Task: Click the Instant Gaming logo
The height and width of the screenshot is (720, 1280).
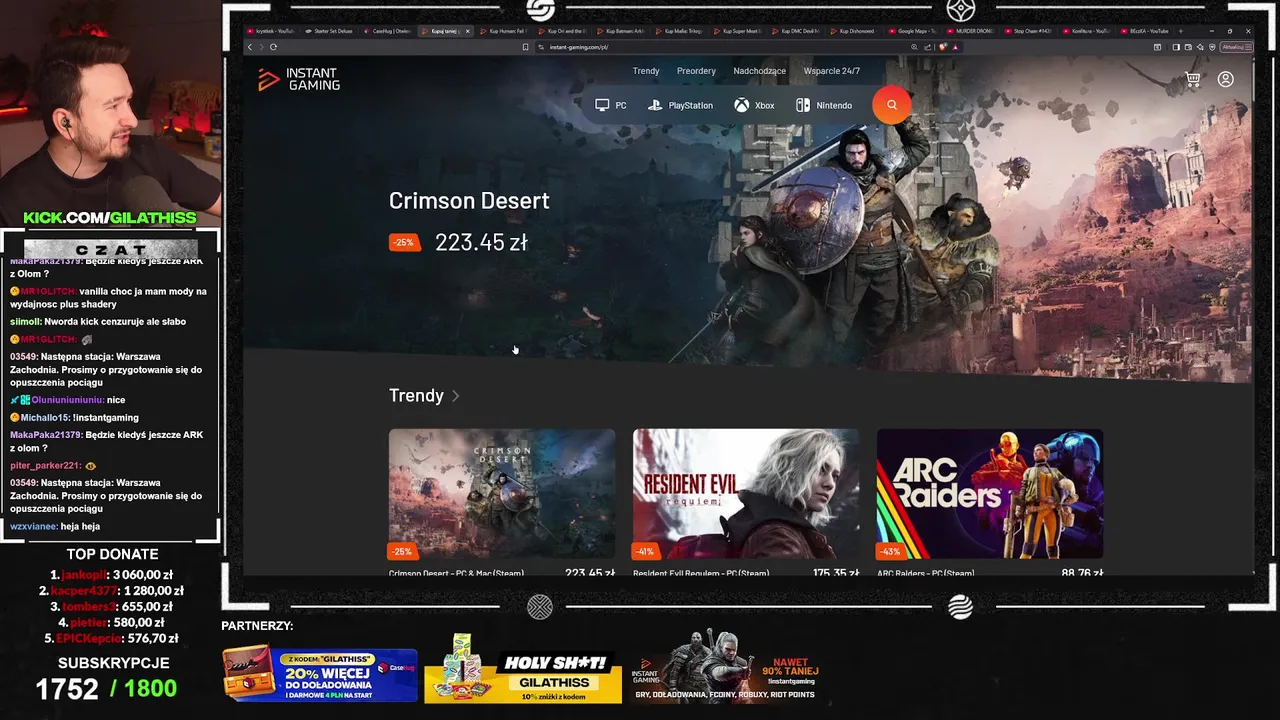Action: pos(299,80)
